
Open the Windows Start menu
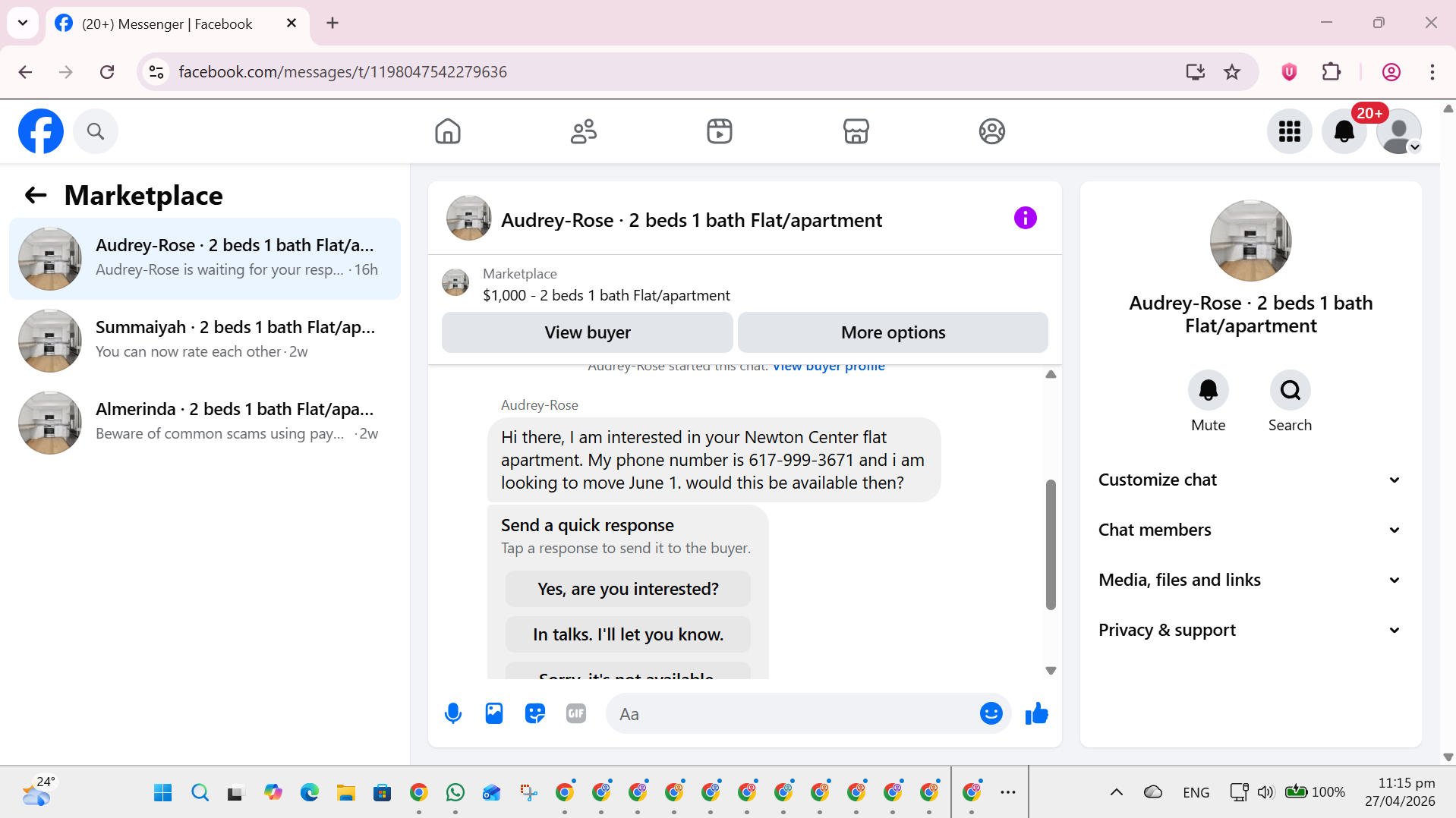[162, 793]
